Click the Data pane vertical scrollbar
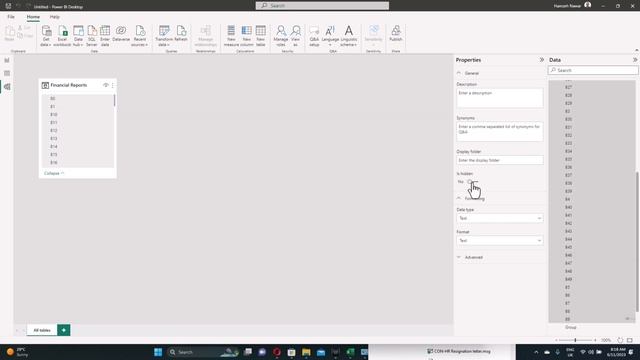This screenshot has height=360, width=640. (637, 241)
